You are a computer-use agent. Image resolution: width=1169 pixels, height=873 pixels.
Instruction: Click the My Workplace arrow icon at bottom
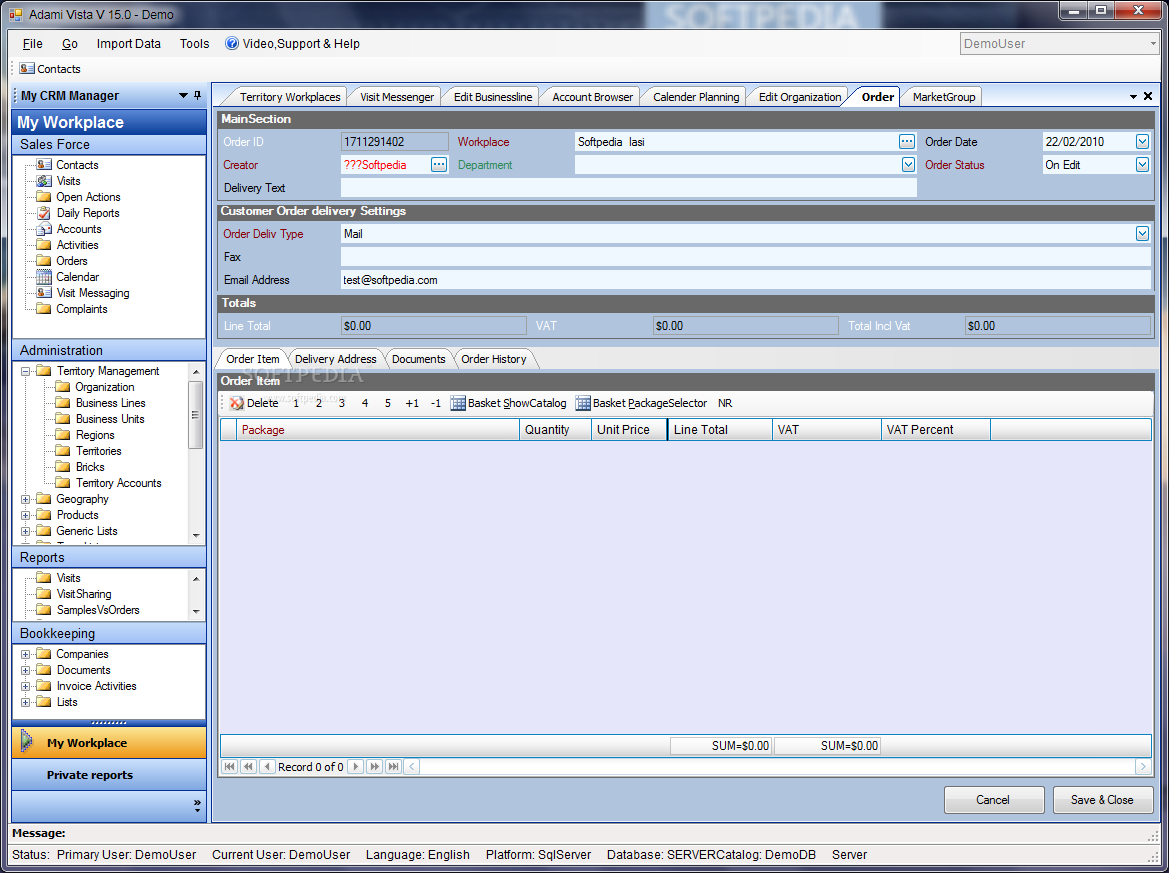pos(27,741)
